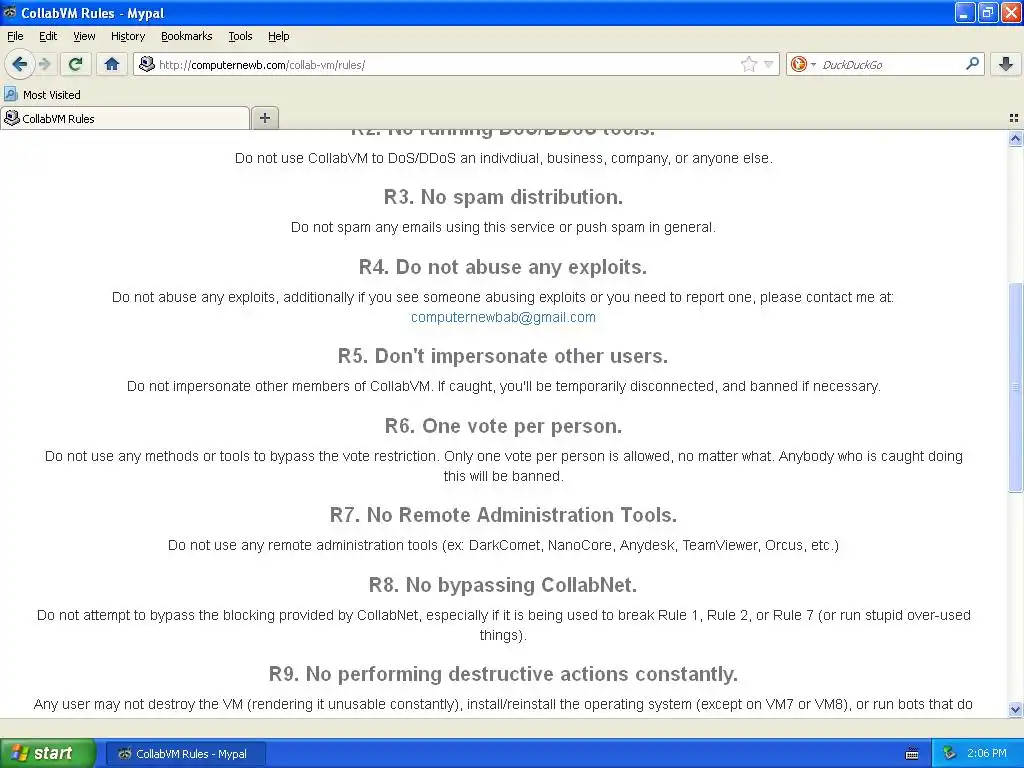1024x768 pixels.
Task: Click the R8. No bypassing CollabNet heading
Action: pyautogui.click(x=503, y=584)
